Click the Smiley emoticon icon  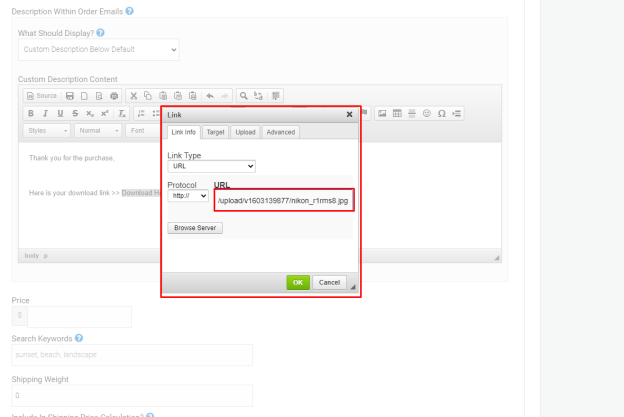(x=427, y=113)
